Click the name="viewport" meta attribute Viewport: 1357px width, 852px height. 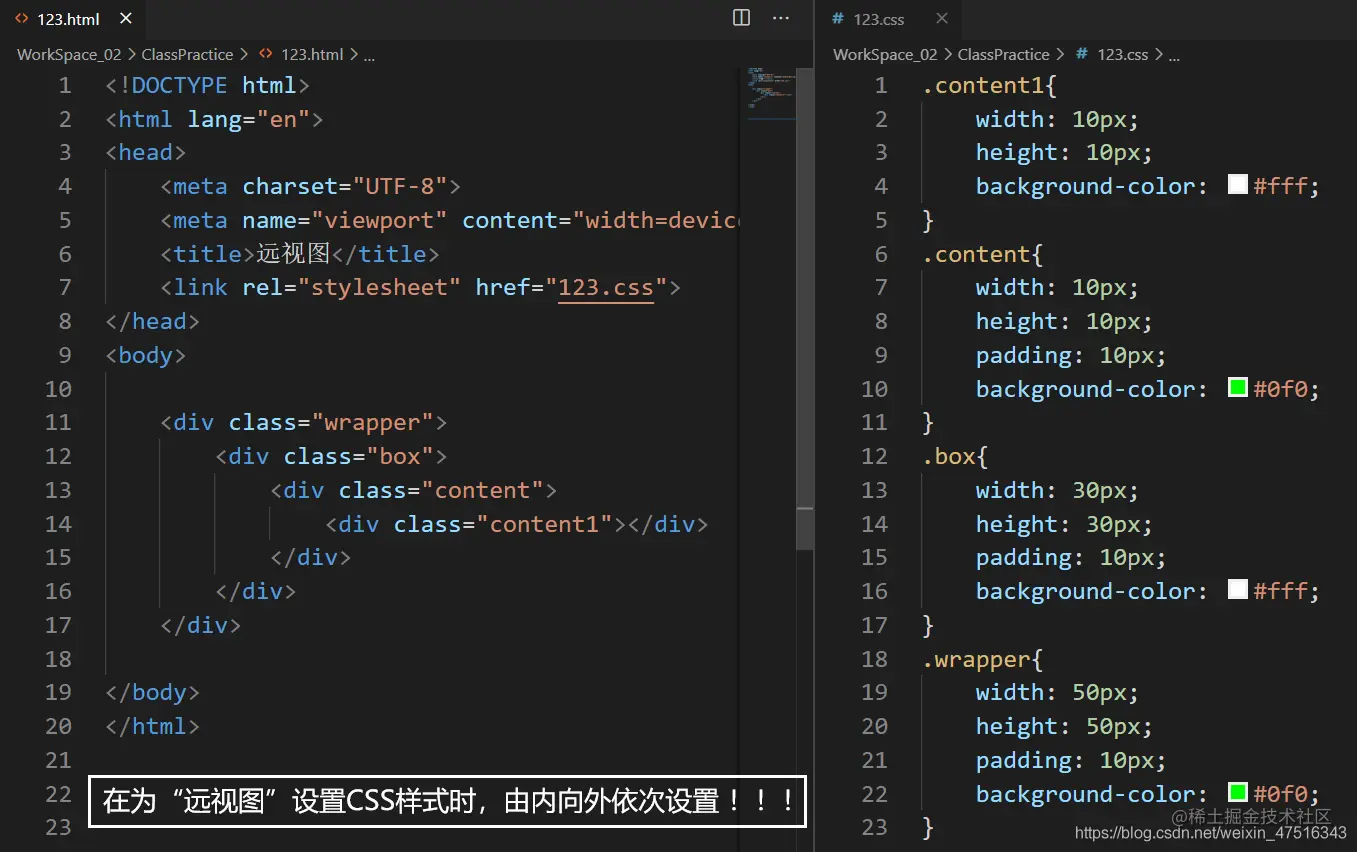[345, 220]
